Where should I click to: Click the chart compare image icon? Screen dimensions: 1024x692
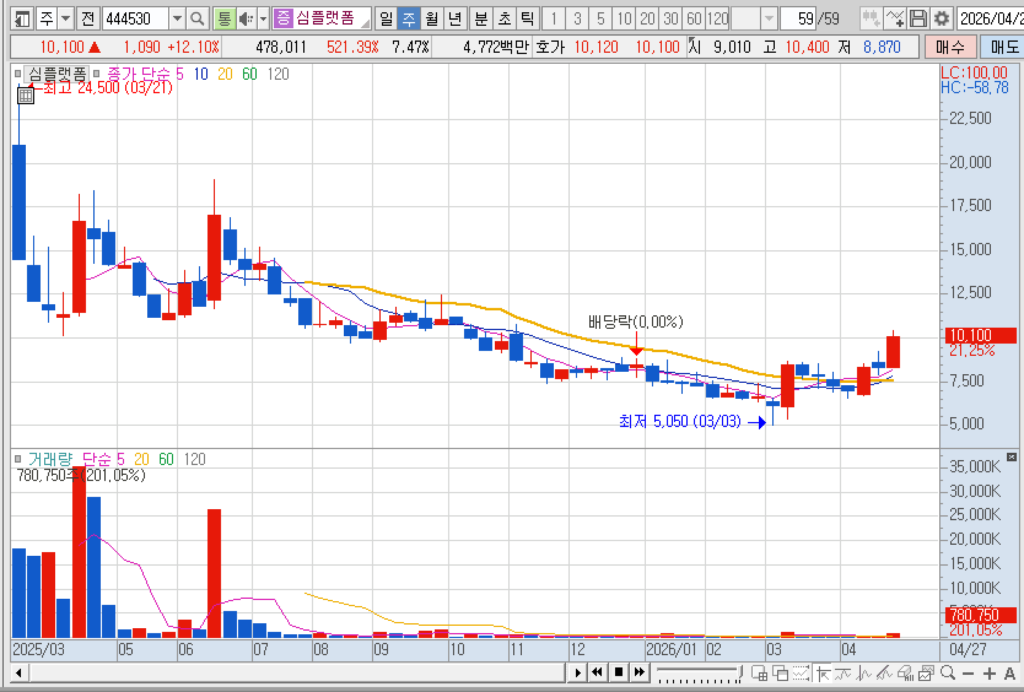click(x=926, y=672)
